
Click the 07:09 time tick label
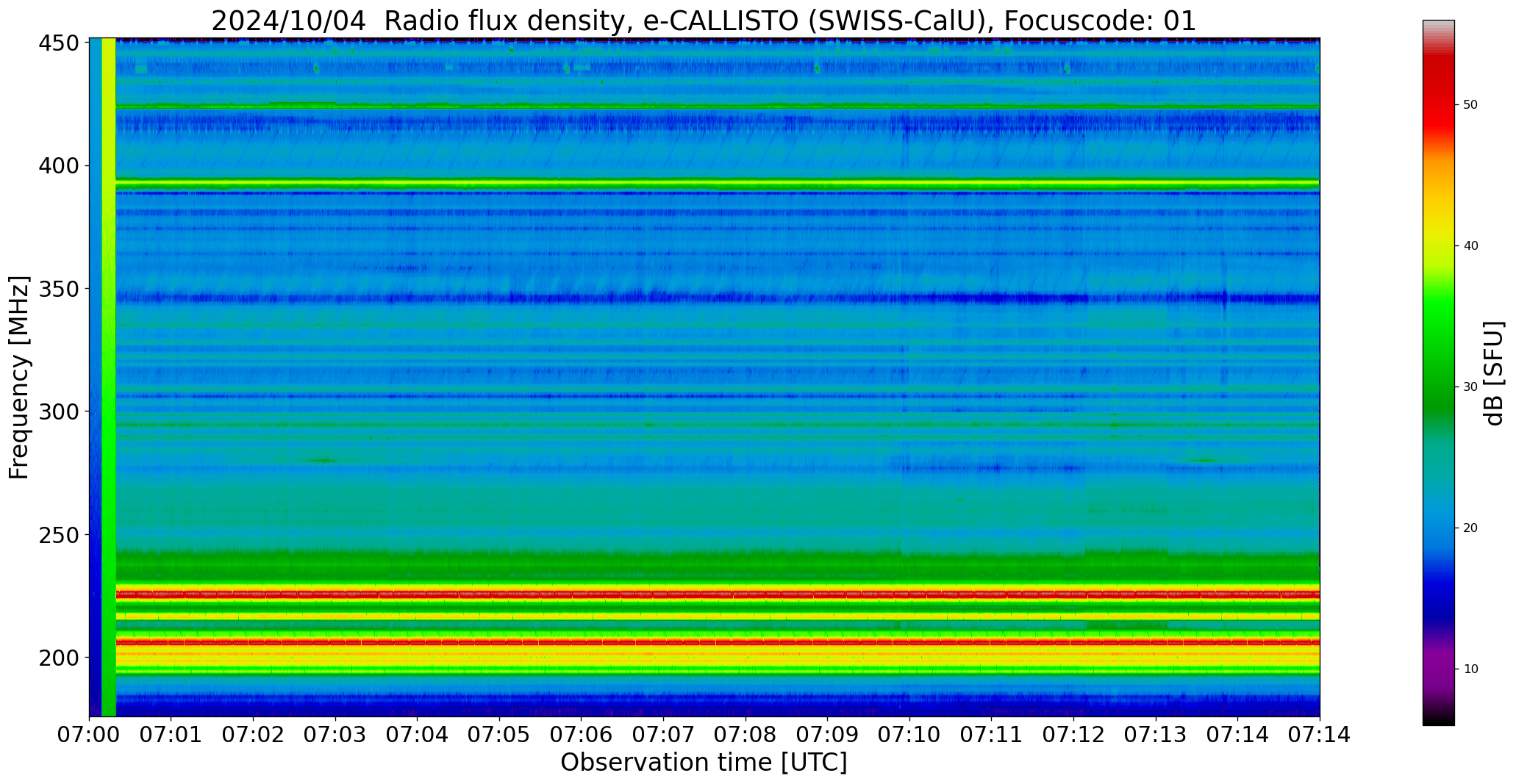[828, 735]
